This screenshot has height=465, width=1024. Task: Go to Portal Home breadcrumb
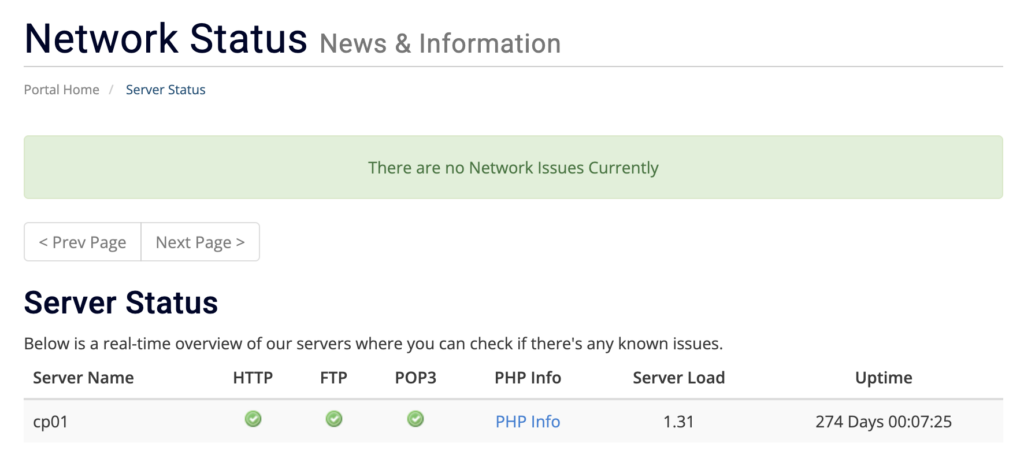[x=62, y=90]
